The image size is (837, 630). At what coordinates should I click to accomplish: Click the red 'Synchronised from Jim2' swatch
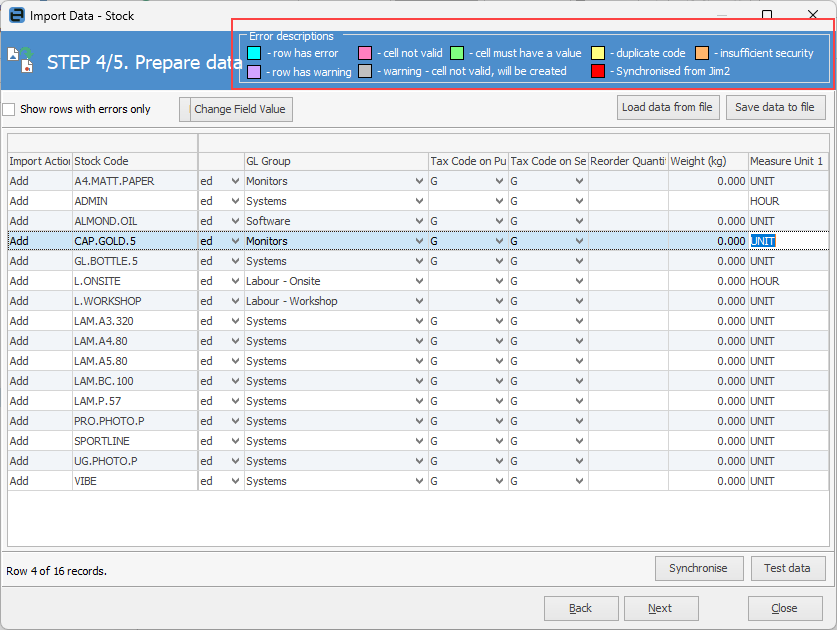pos(597,72)
